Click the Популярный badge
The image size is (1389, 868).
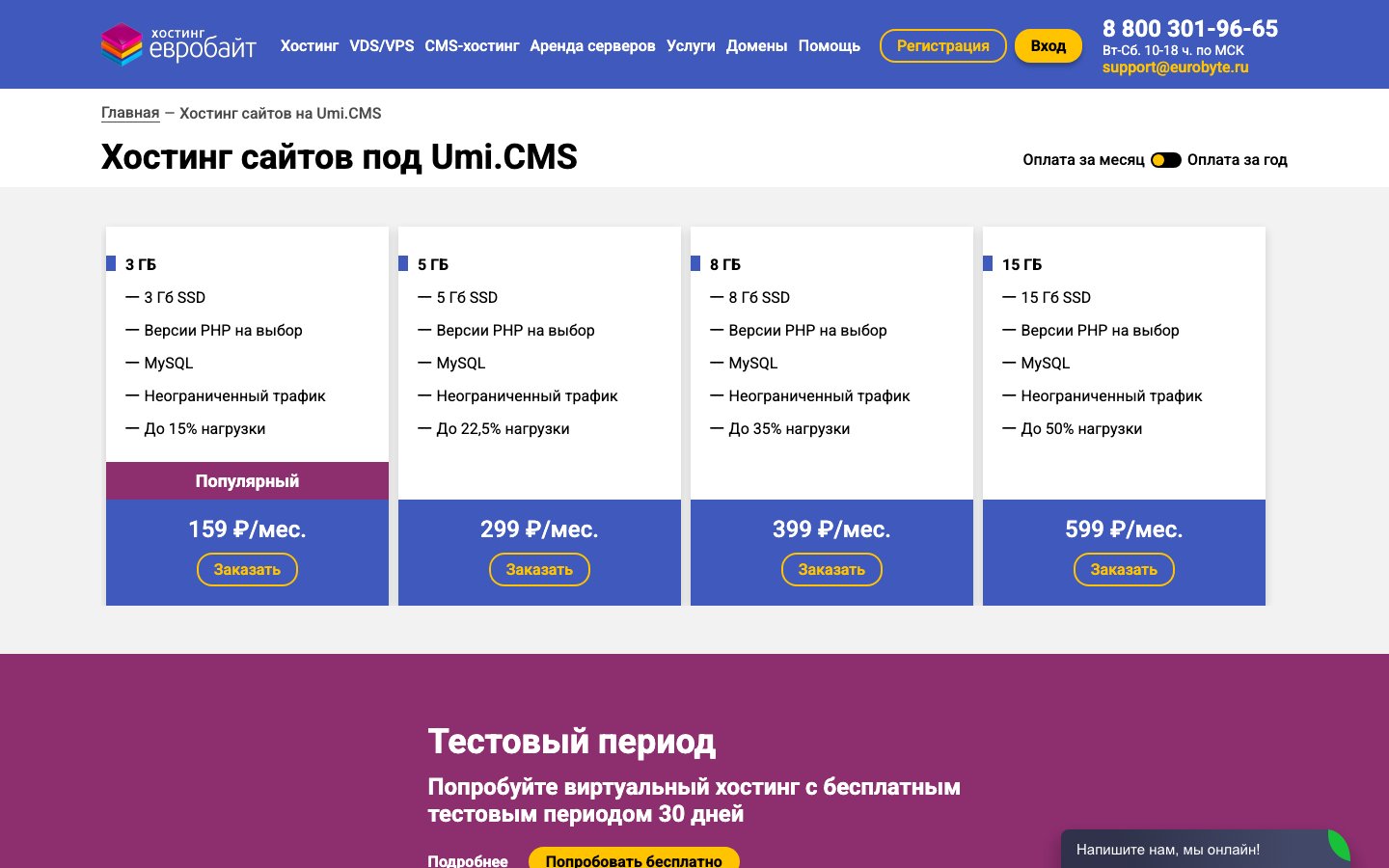[x=247, y=481]
